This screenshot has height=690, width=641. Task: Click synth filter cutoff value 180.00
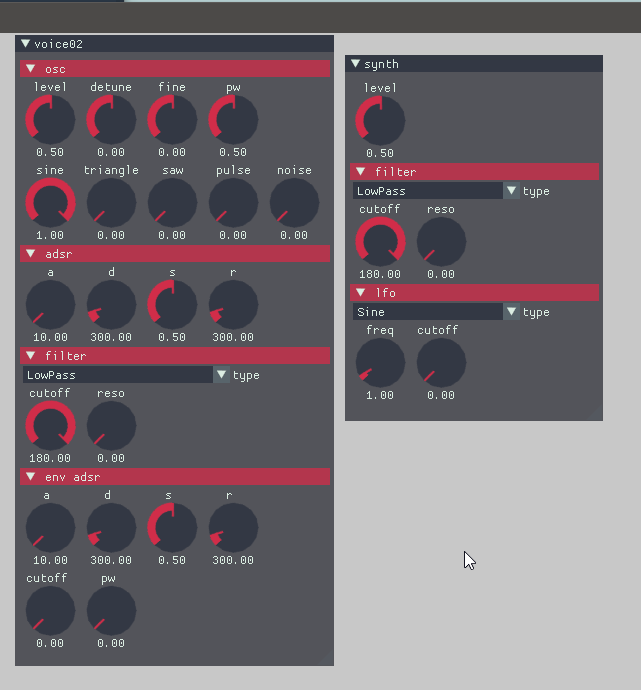380,275
